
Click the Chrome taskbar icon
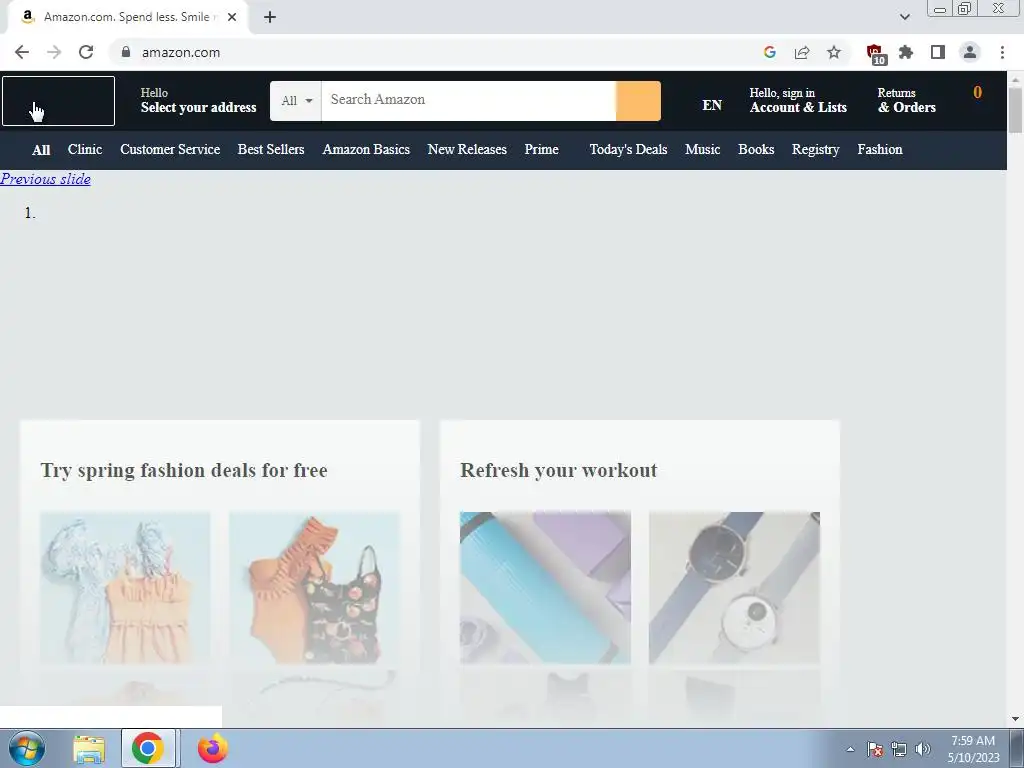148,748
